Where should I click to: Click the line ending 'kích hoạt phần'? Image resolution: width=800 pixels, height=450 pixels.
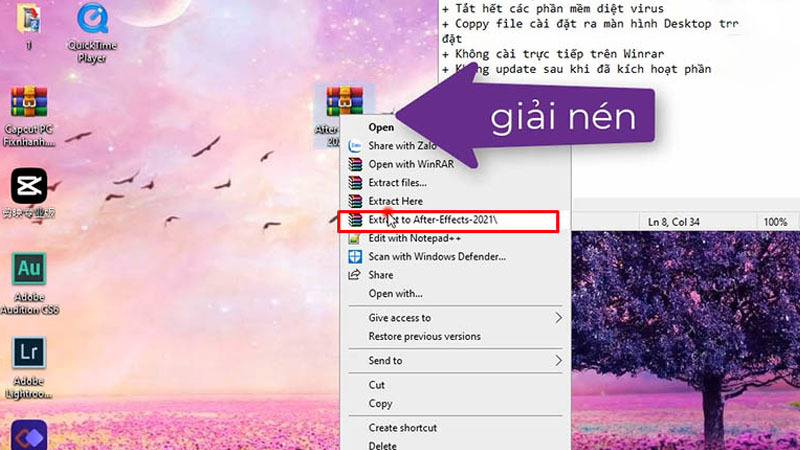pyautogui.click(x=577, y=69)
